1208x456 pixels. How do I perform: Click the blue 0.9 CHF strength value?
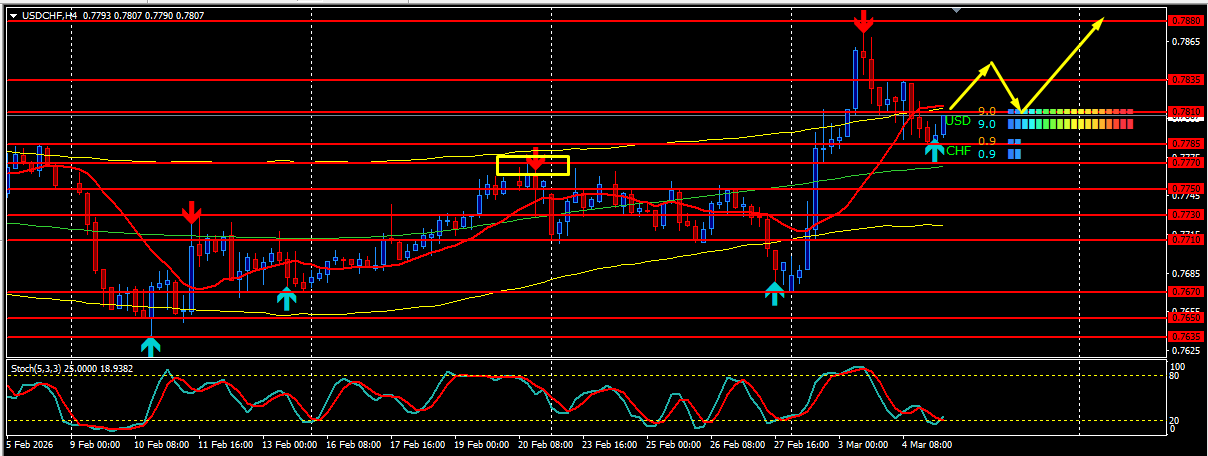click(986, 154)
